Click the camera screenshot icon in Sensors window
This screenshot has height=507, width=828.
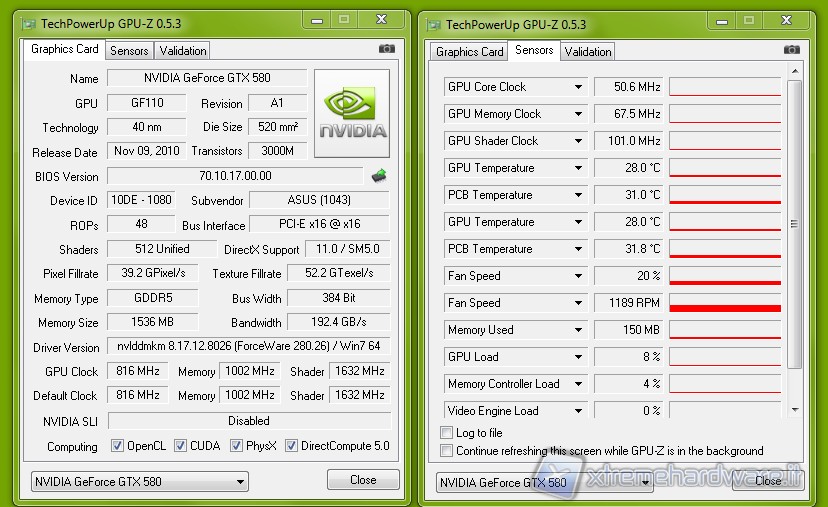tap(791, 50)
